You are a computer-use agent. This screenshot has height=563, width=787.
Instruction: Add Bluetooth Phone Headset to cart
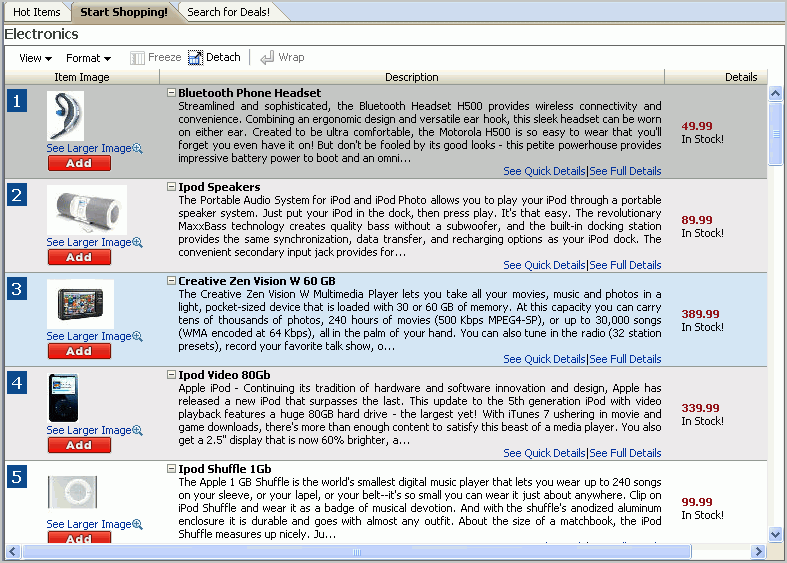[x=79, y=163]
